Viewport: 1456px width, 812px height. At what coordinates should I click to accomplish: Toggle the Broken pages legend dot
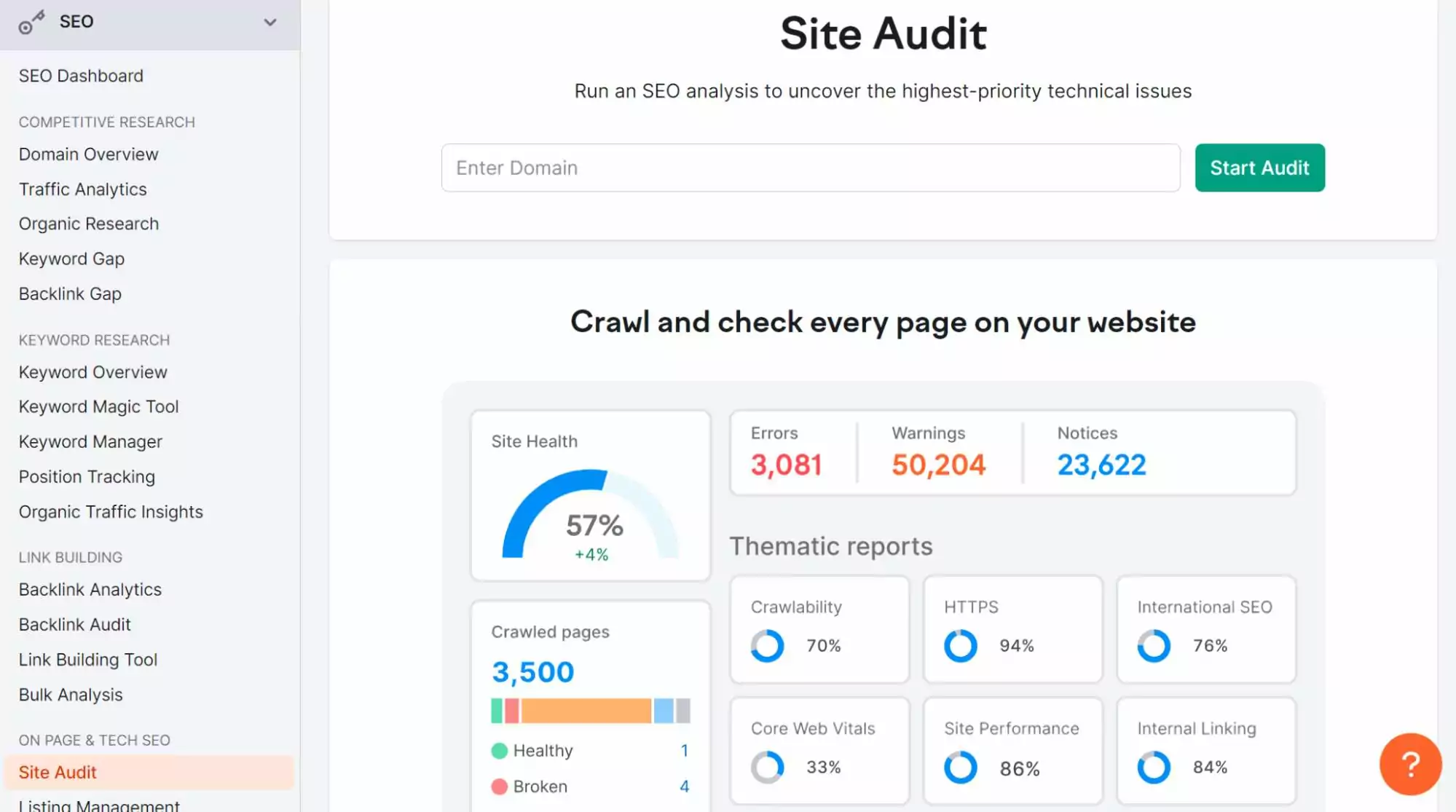[x=500, y=787]
